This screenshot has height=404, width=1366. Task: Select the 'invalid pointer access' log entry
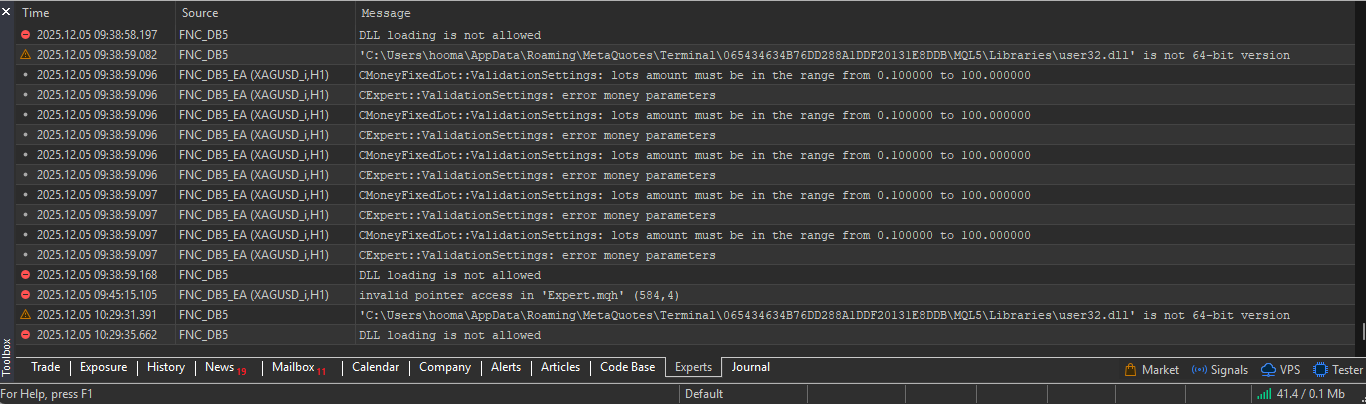tap(500, 295)
